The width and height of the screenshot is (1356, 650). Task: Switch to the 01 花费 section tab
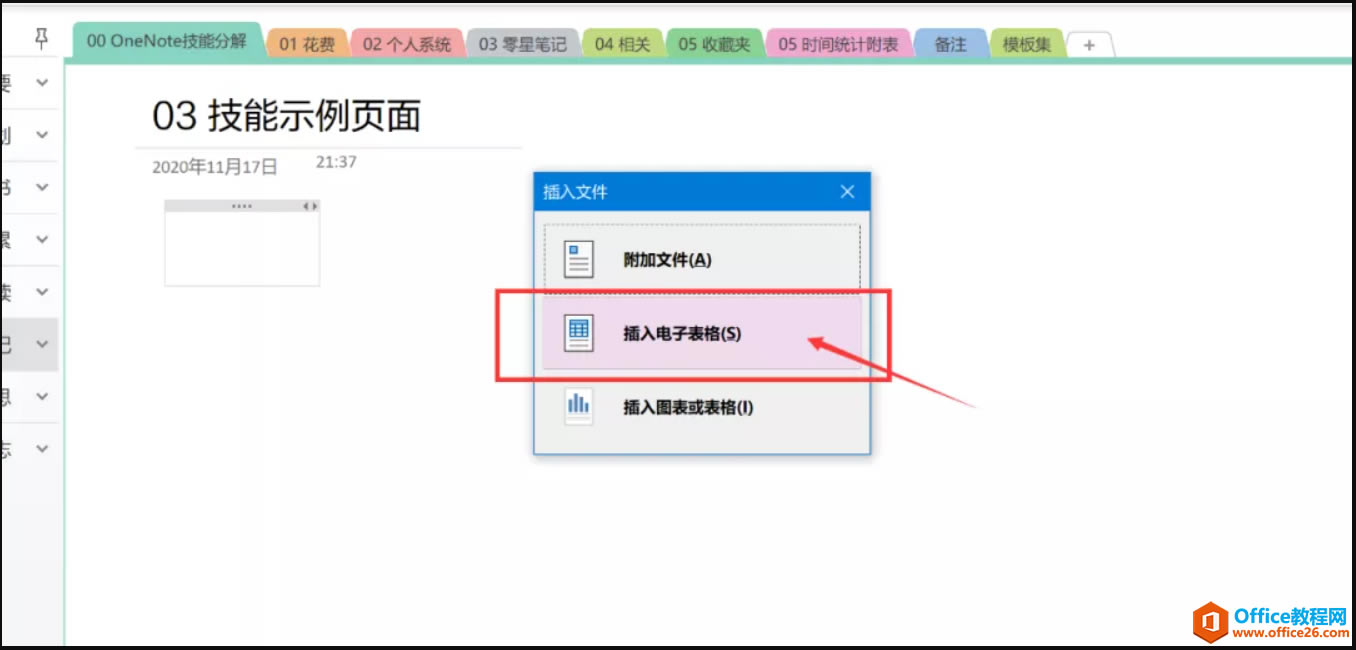pos(307,44)
